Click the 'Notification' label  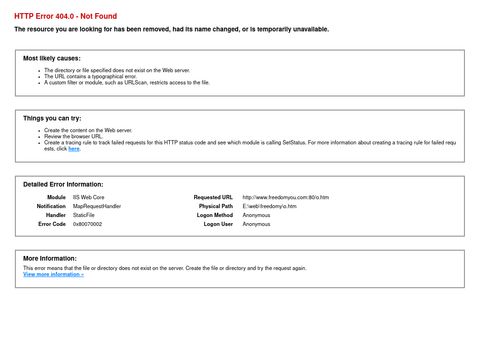click(x=51, y=206)
